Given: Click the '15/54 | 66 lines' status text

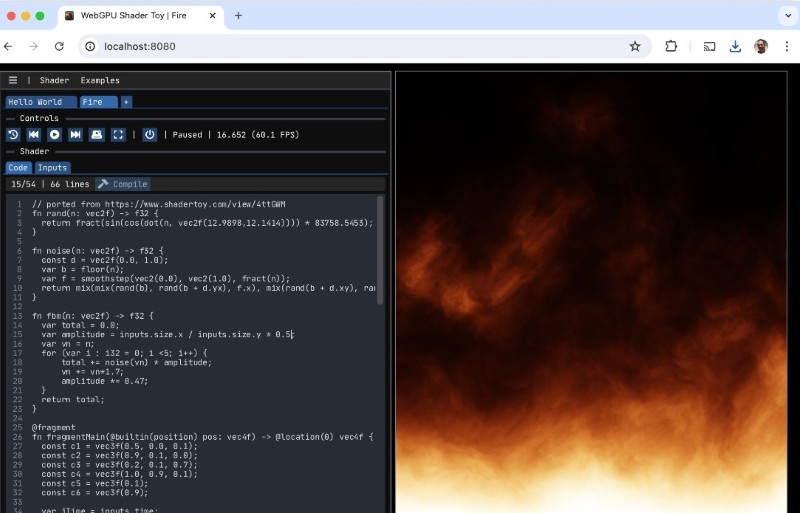Looking at the screenshot, I should 50,184.
